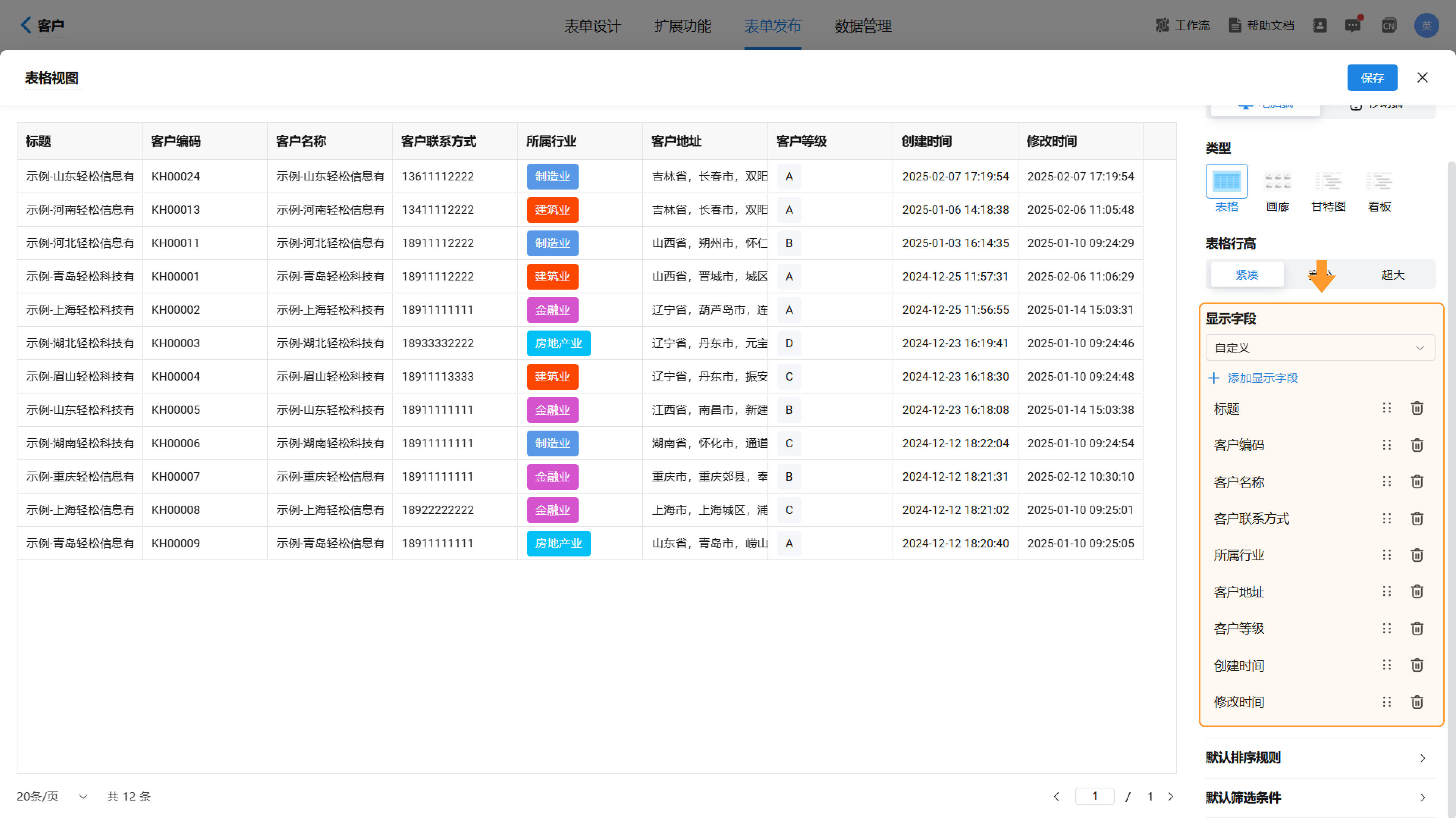Screen dimensions: 1456x818
Task: Click the 示例-眉山轻松科技有 title cell
Action: (80, 376)
